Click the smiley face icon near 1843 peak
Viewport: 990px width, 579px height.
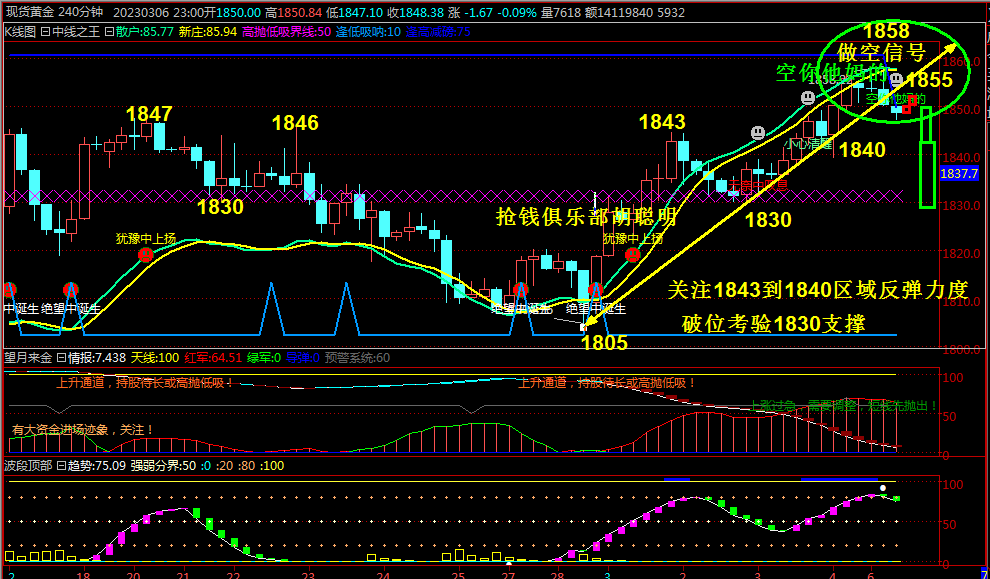click(x=758, y=132)
